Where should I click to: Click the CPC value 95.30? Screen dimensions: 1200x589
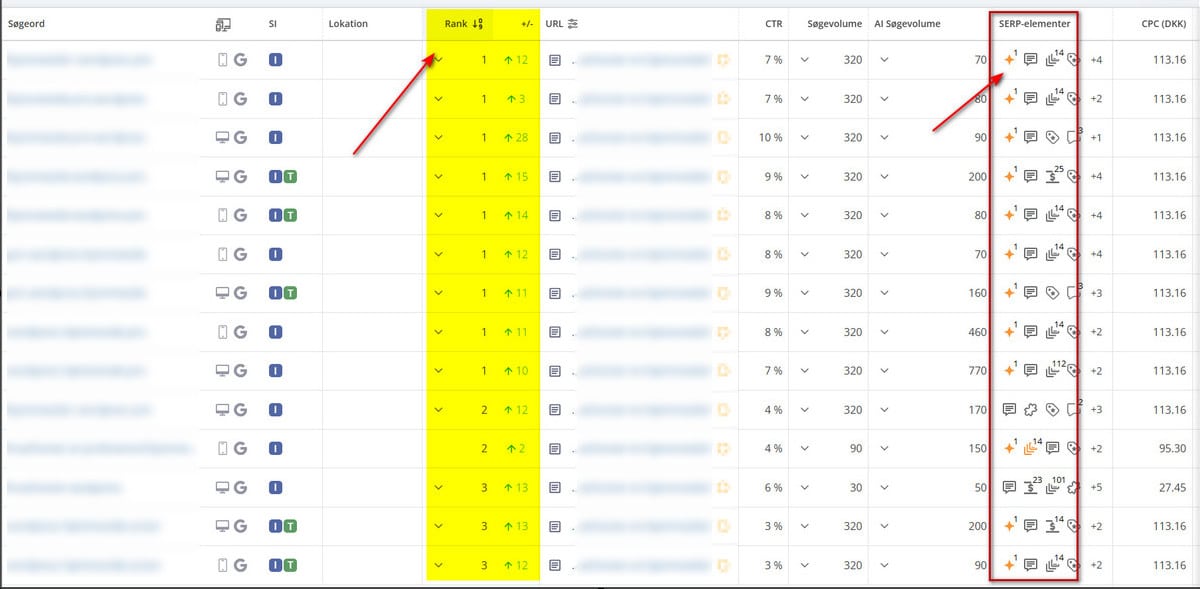(1172, 449)
